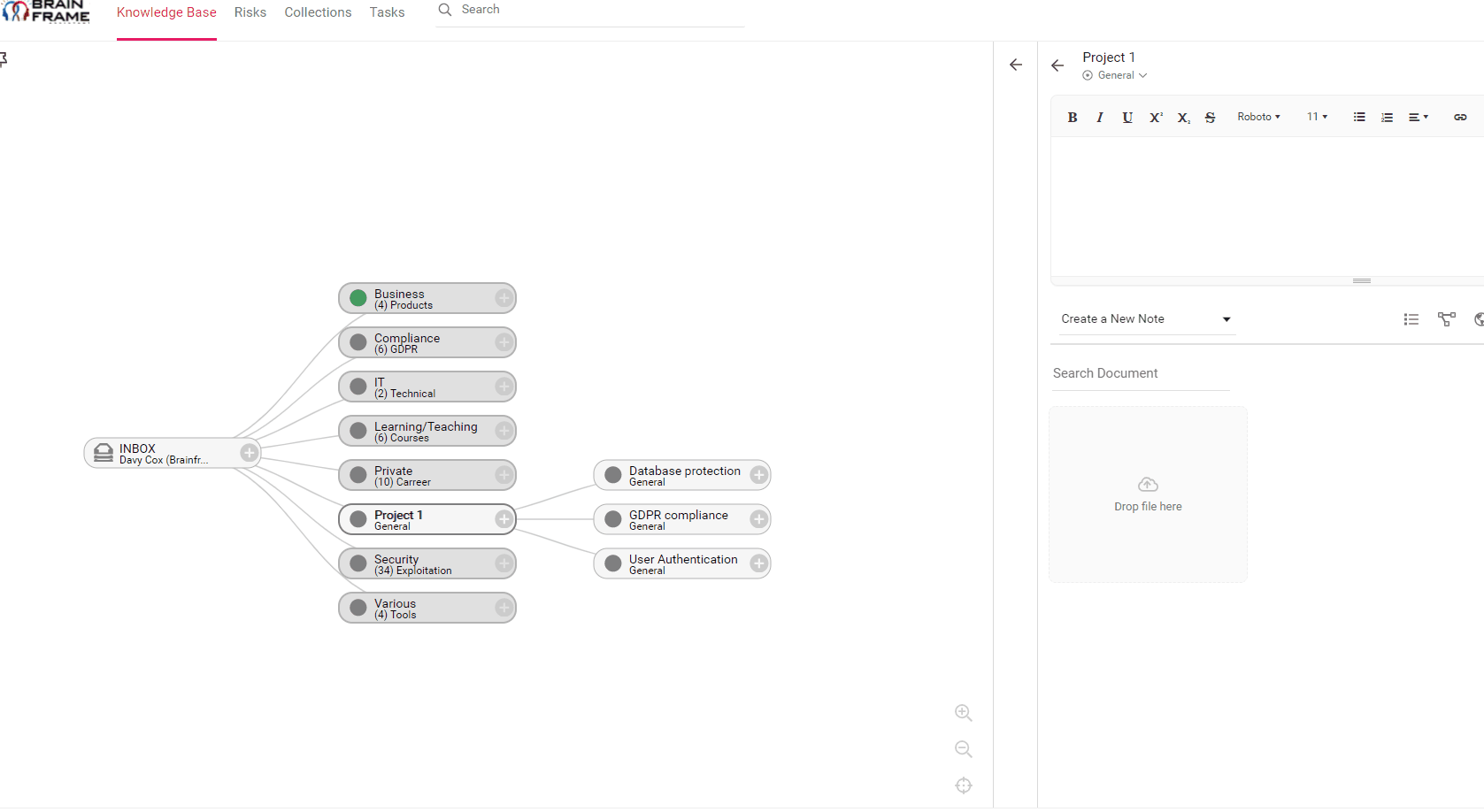Click the Drop file here area

point(1148,494)
